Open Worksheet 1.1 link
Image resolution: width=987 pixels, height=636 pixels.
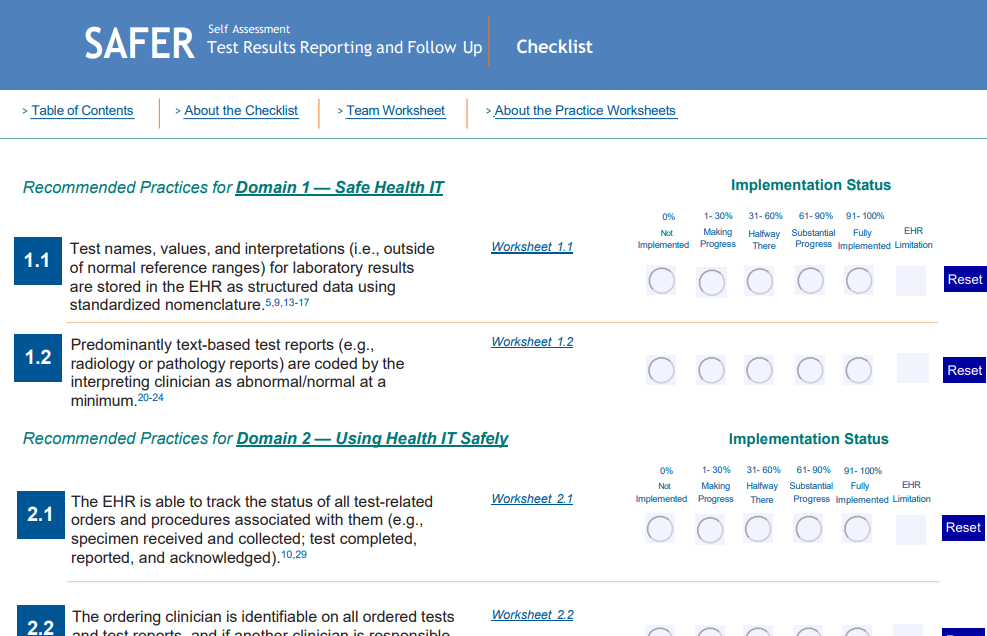click(x=532, y=247)
